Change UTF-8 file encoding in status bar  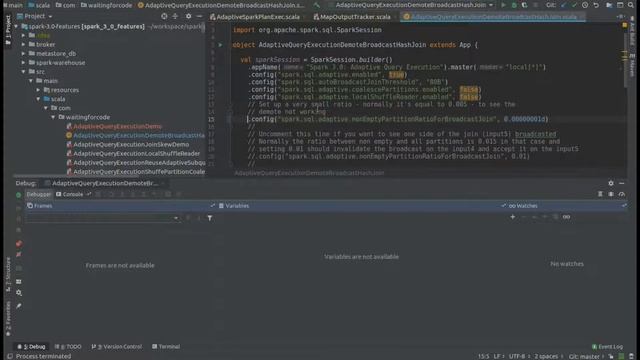click(519, 356)
